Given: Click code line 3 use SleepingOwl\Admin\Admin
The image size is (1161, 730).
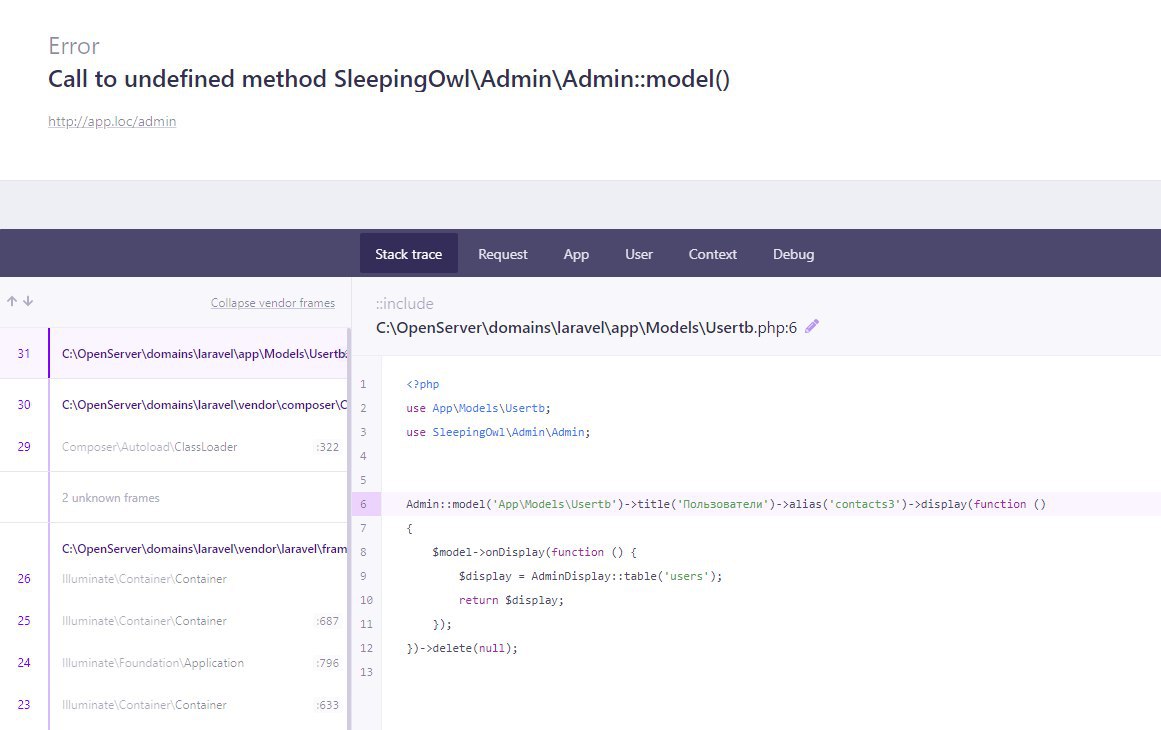Looking at the screenshot, I should click(498, 432).
